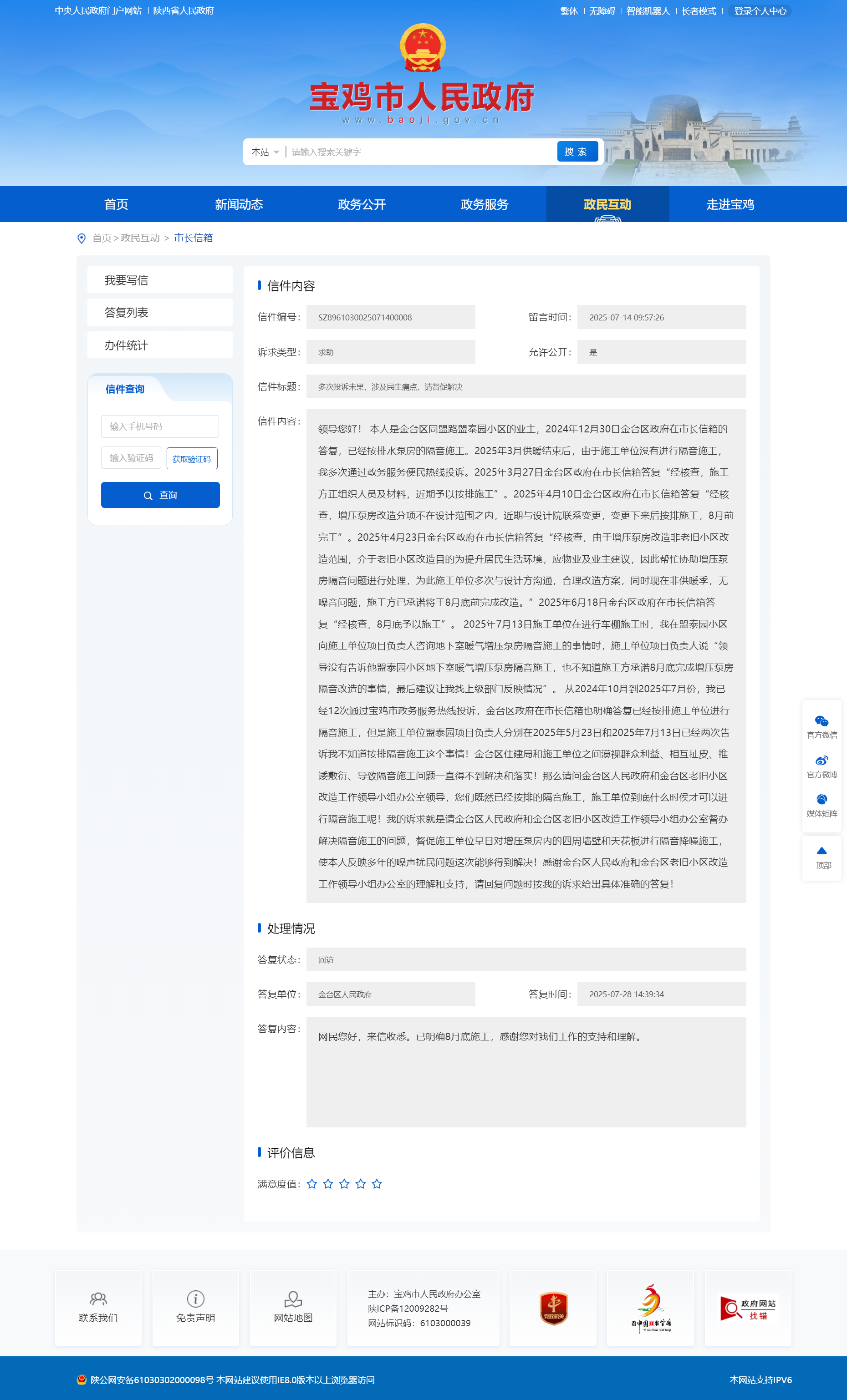Expand the 本站 search scope dropdown
The height and width of the screenshot is (1400, 847).
265,152
